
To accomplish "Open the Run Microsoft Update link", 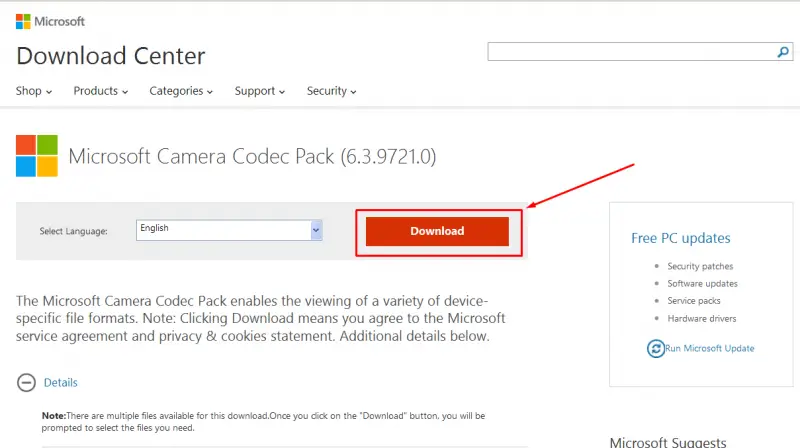I will pyautogui.click(x=709, y=348).
